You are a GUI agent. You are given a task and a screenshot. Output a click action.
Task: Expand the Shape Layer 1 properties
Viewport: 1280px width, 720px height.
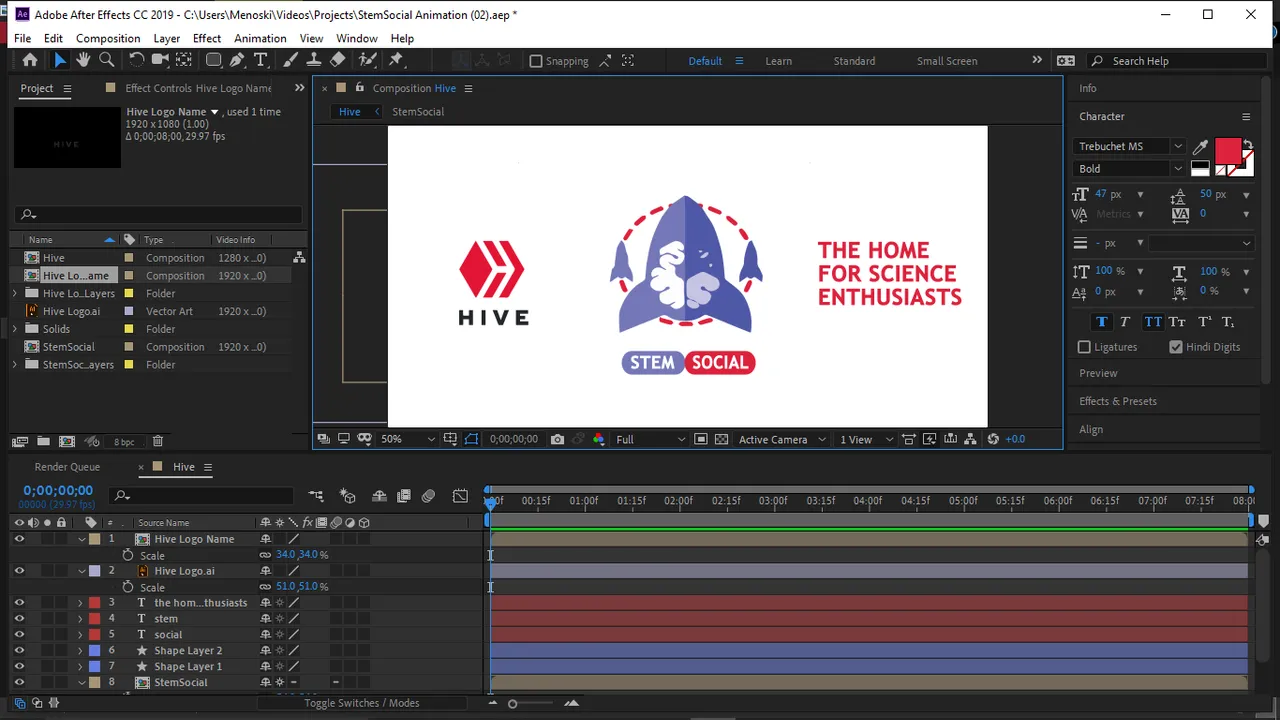(x=80, y=667)
